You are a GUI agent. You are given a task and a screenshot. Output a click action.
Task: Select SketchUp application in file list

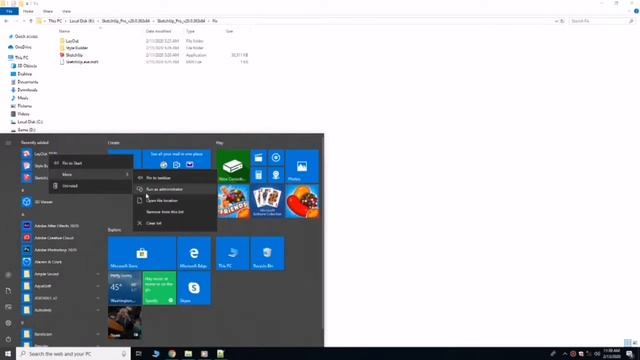(x=74, y=55)
